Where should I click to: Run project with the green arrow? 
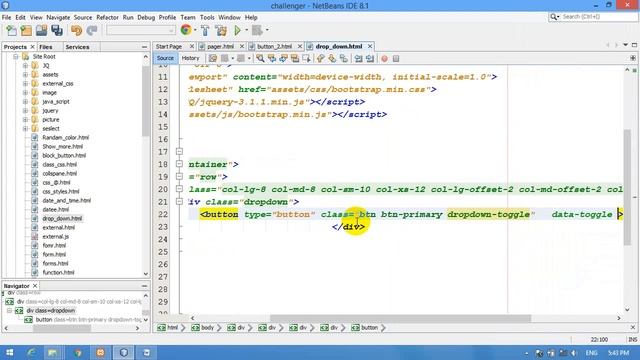[x=237, y=30]
